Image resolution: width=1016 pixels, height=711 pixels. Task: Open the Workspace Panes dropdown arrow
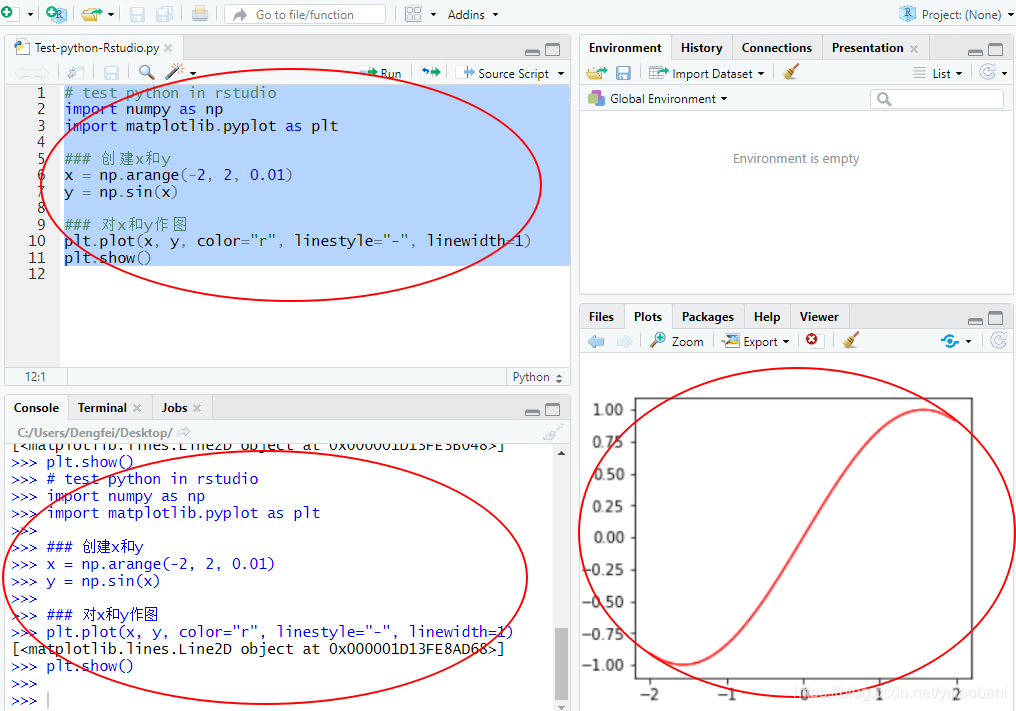(x=433, y=14)
